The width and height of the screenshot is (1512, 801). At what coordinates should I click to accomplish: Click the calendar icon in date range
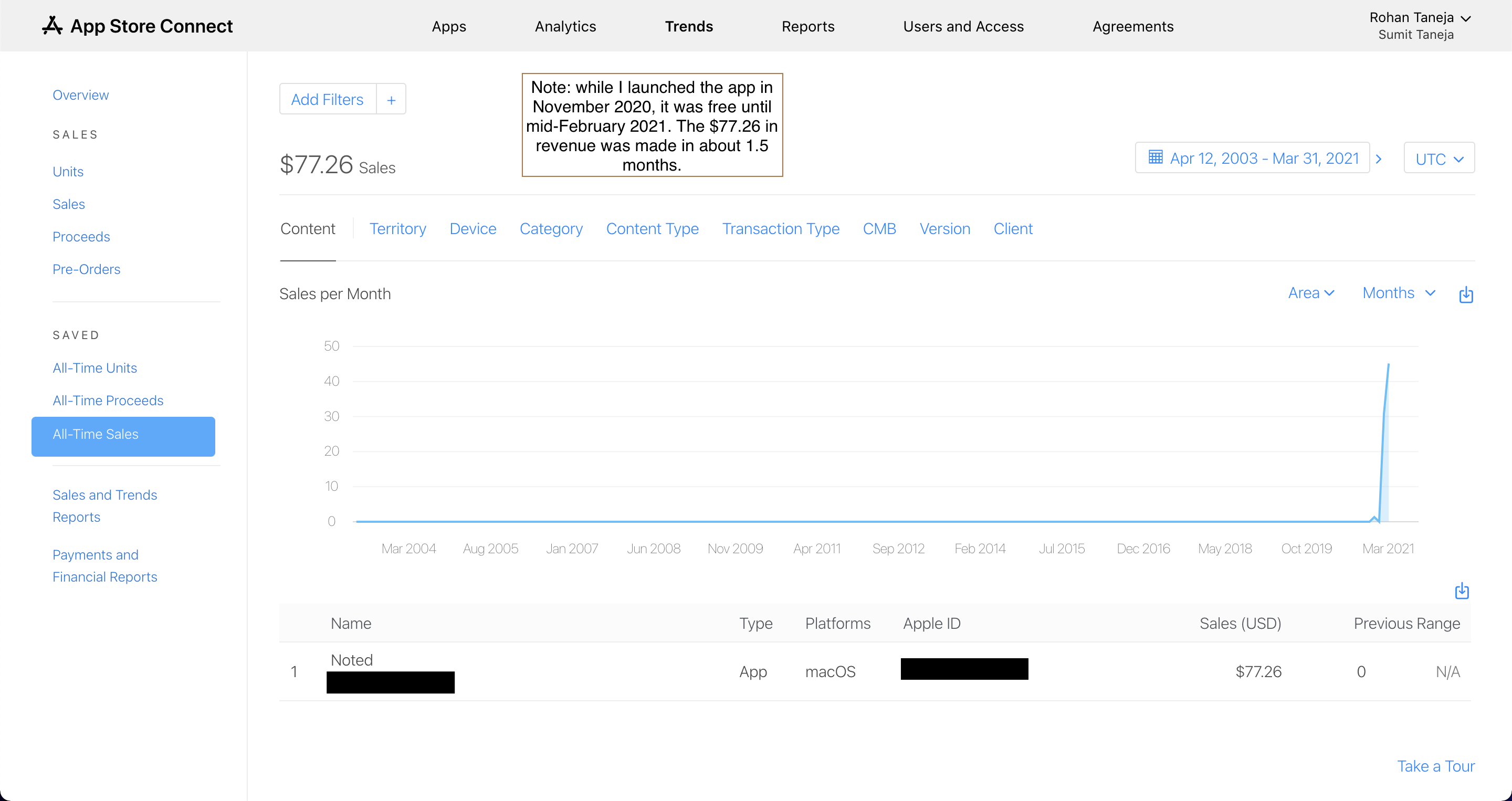(x=1155, y=158)
